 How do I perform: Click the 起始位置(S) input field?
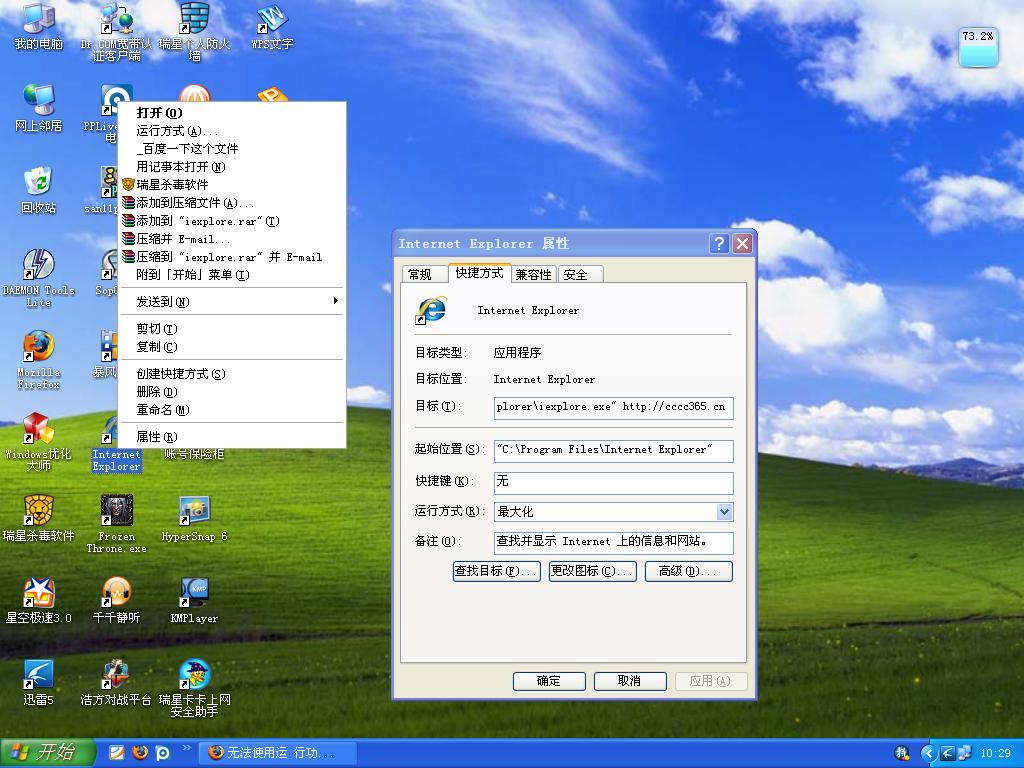613,451
